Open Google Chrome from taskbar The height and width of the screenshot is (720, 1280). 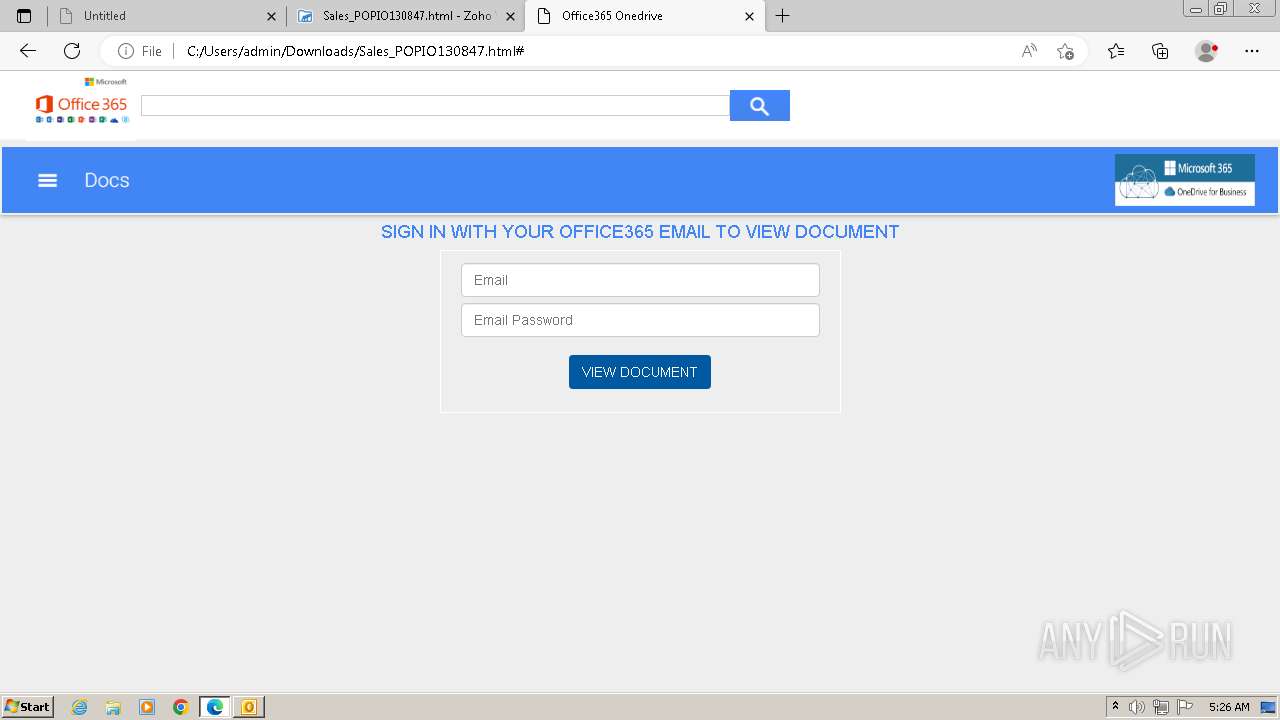point(181,707)
